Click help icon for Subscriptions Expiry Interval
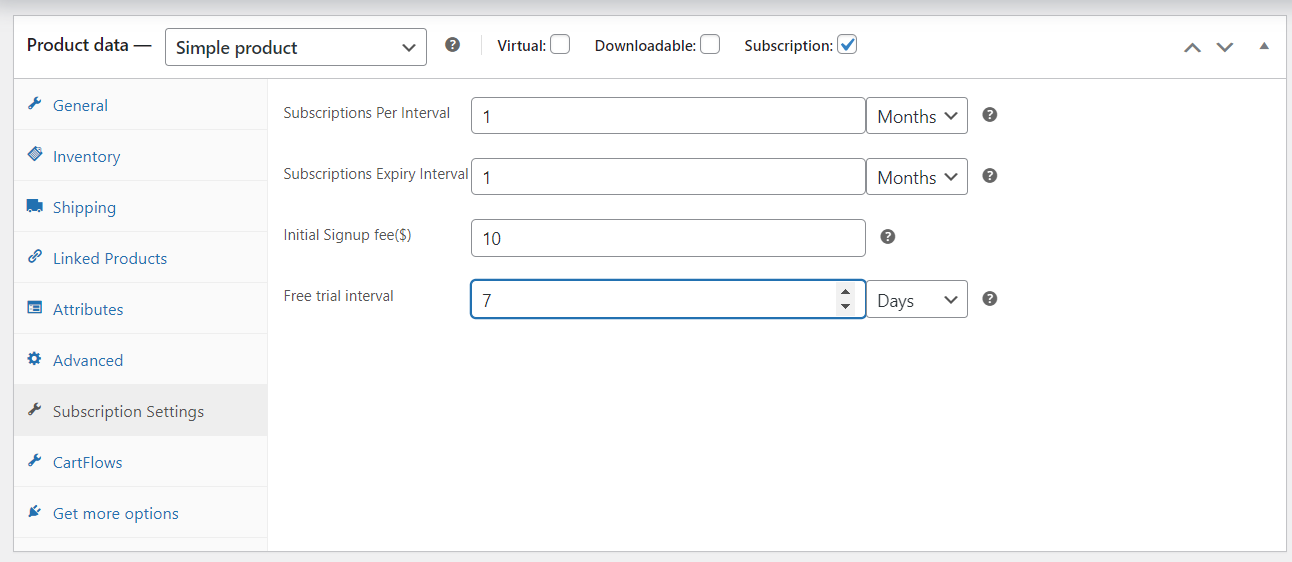Image resolution: width=1292 pixels, height=562 pixels. (990, 176)
